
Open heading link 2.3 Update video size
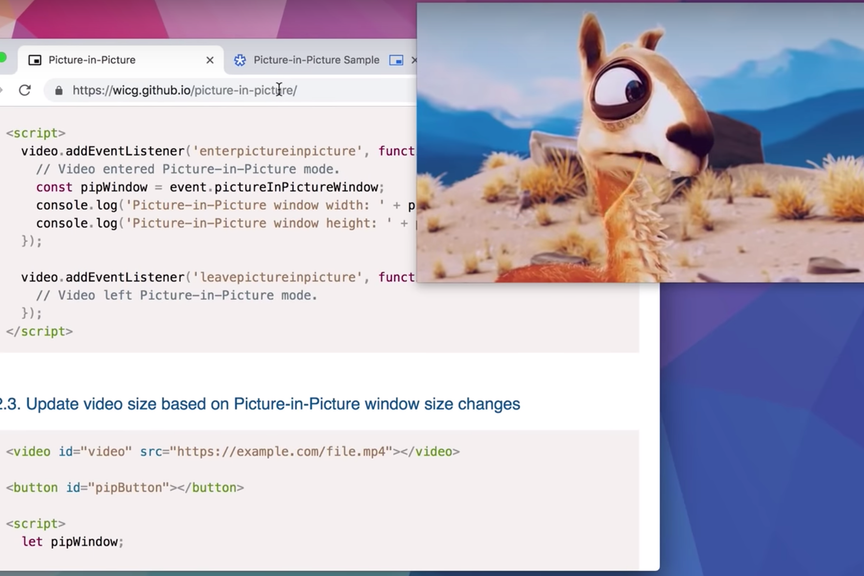pos(260,404)
